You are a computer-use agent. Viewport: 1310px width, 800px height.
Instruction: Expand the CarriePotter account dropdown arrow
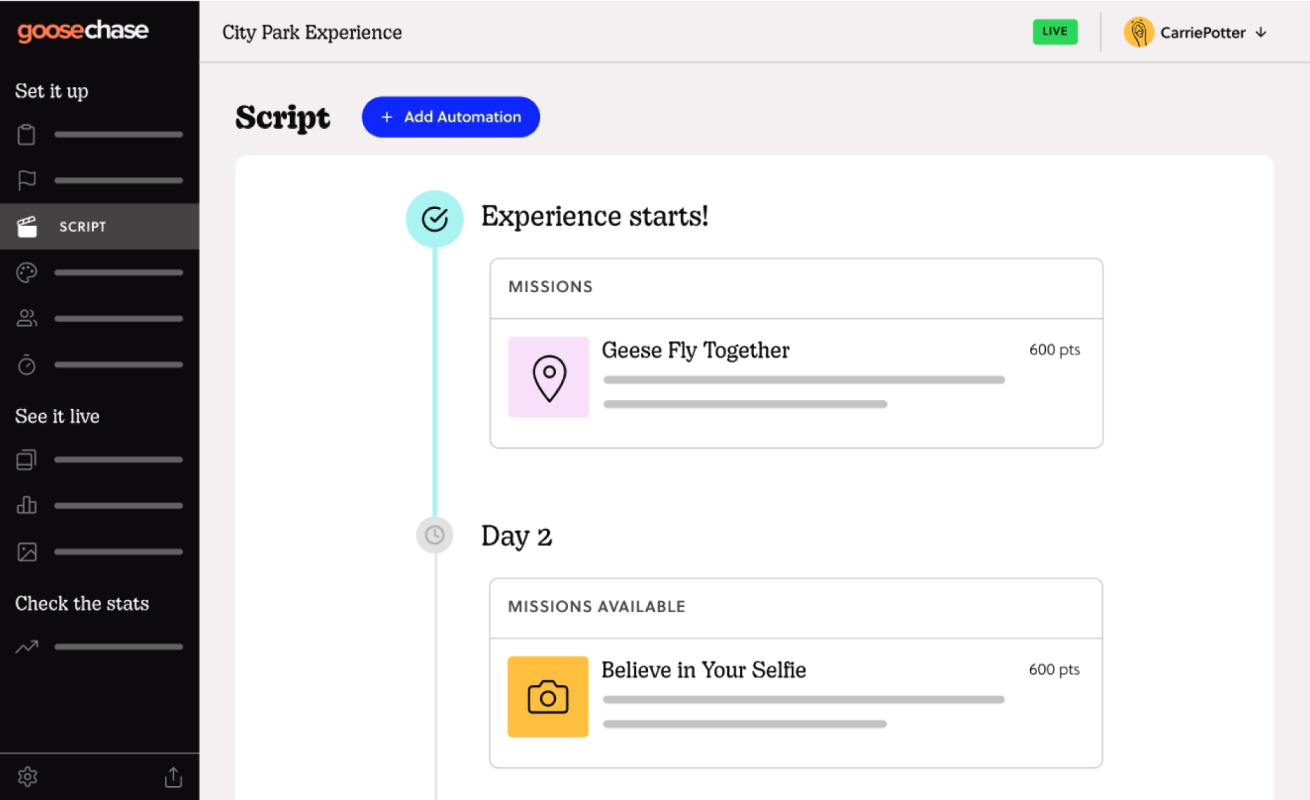tap(1261, 32)
